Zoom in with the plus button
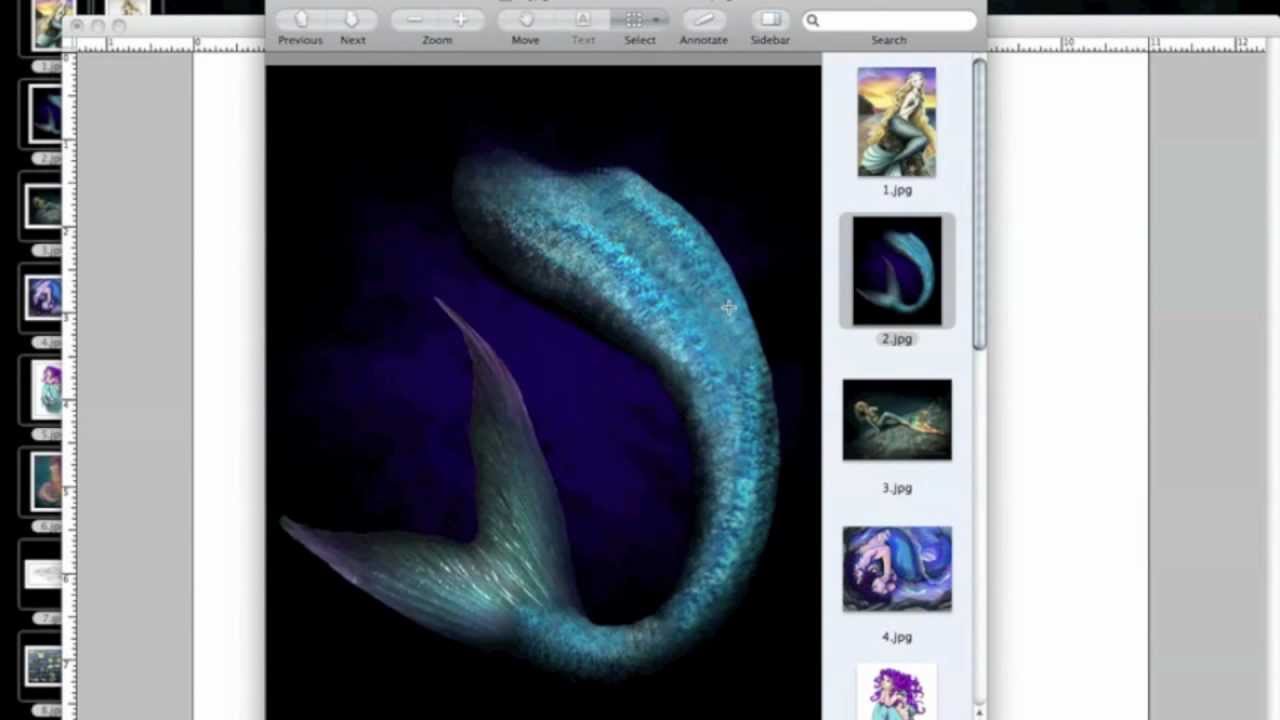 click(x=459, y=19)
